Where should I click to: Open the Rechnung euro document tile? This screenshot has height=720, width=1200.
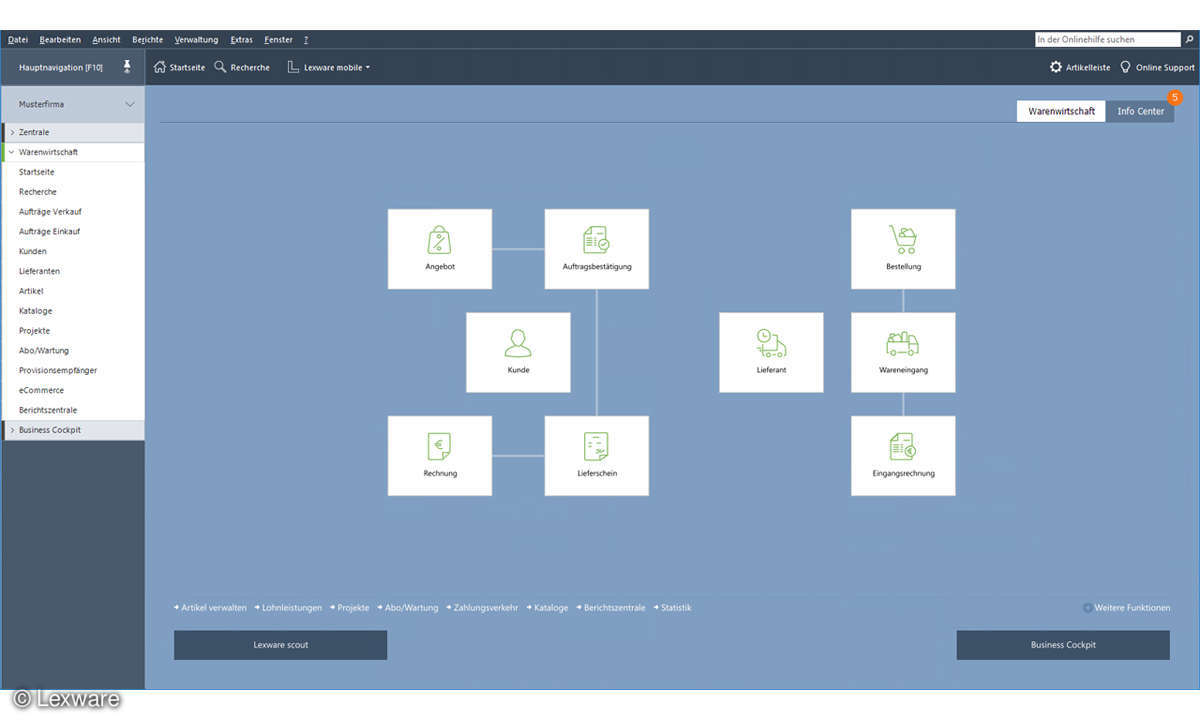pyautogui.click(x=440, y=456)
